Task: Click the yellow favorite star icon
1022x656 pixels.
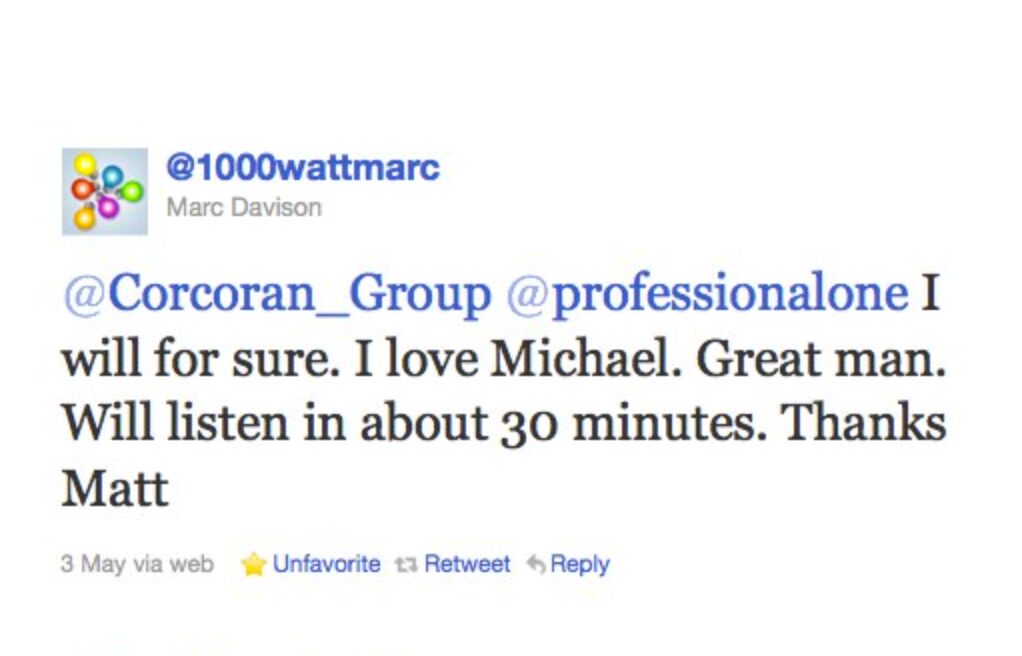Action: [x=253, y=564]
